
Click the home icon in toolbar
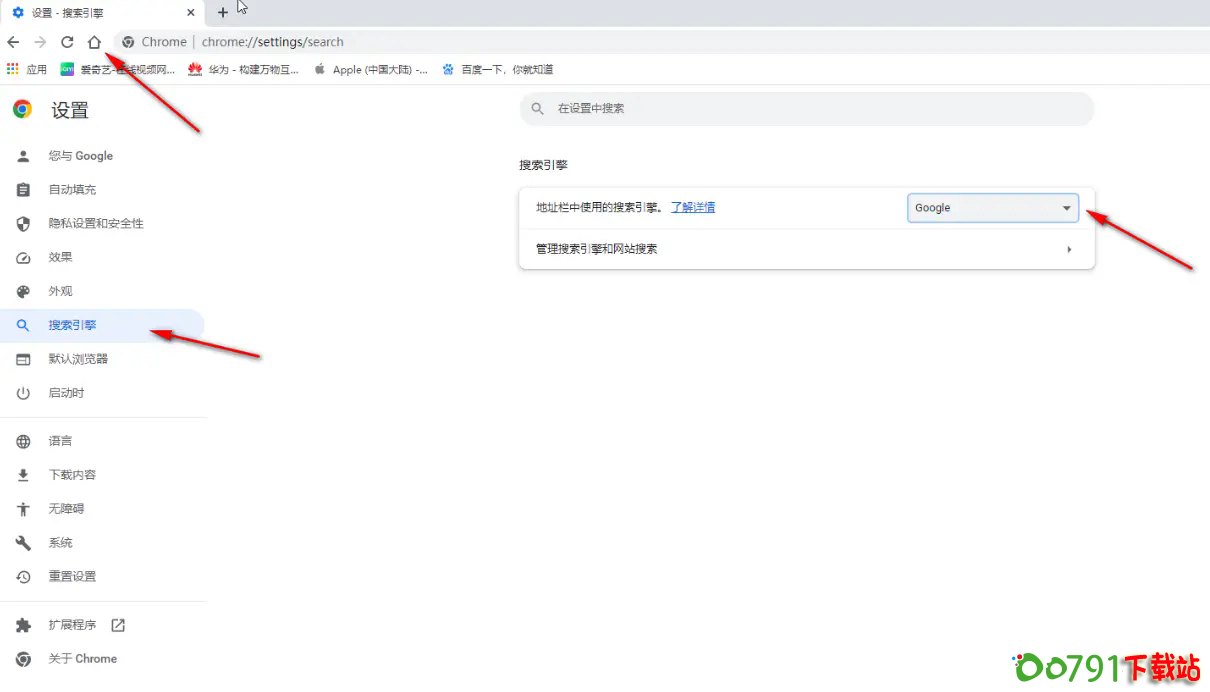pyautogui.click(x=94, y=42)
